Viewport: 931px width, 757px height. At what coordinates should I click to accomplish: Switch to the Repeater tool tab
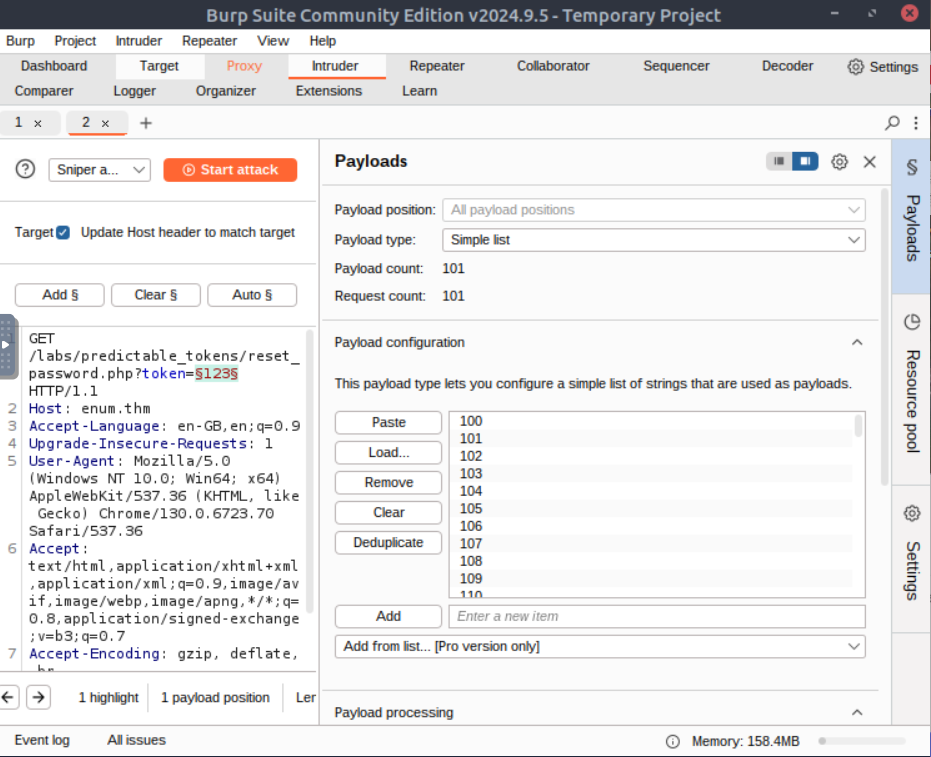click(437, 66)
